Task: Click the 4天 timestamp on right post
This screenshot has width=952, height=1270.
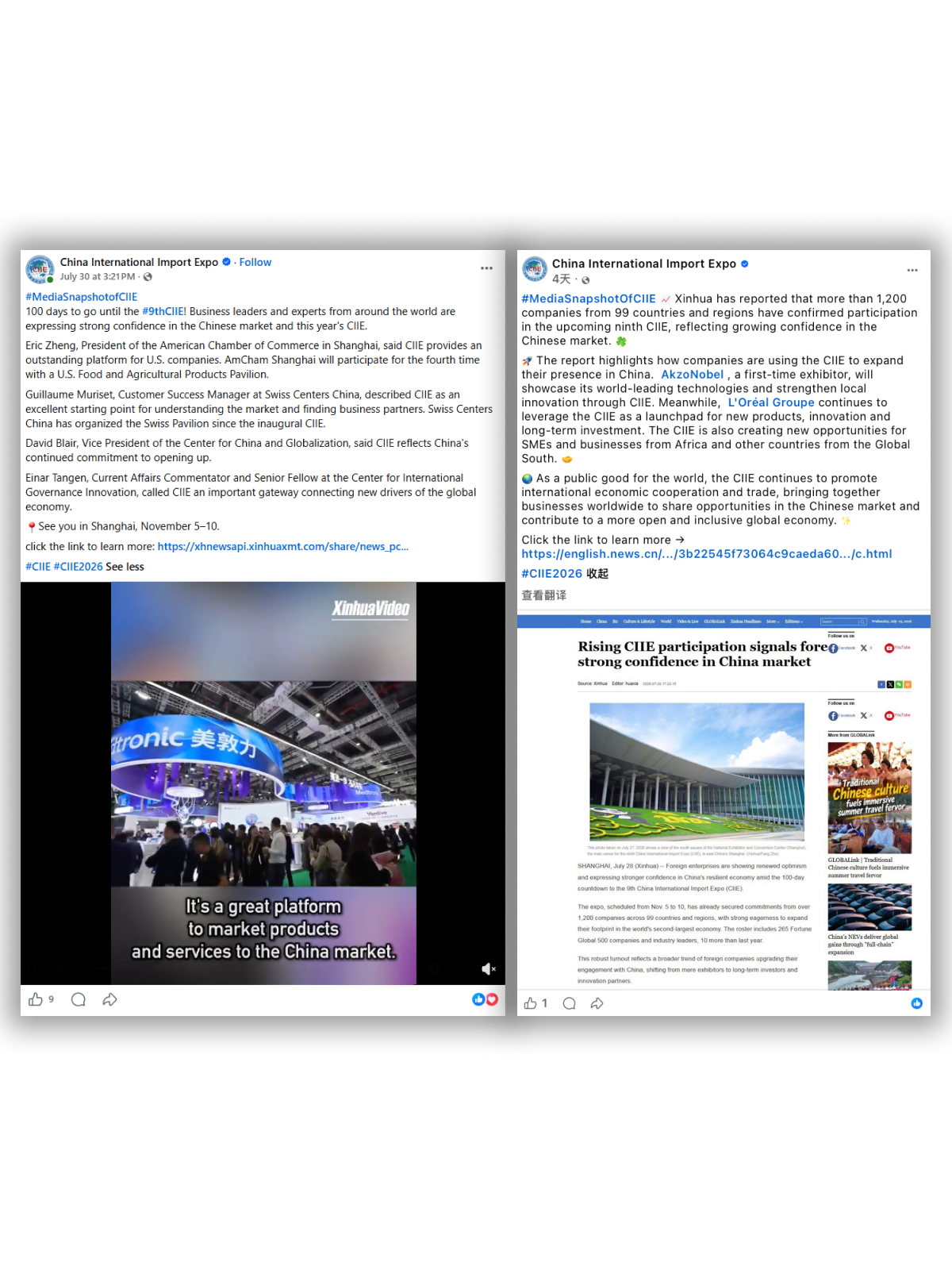Action: tap(562, 279)
